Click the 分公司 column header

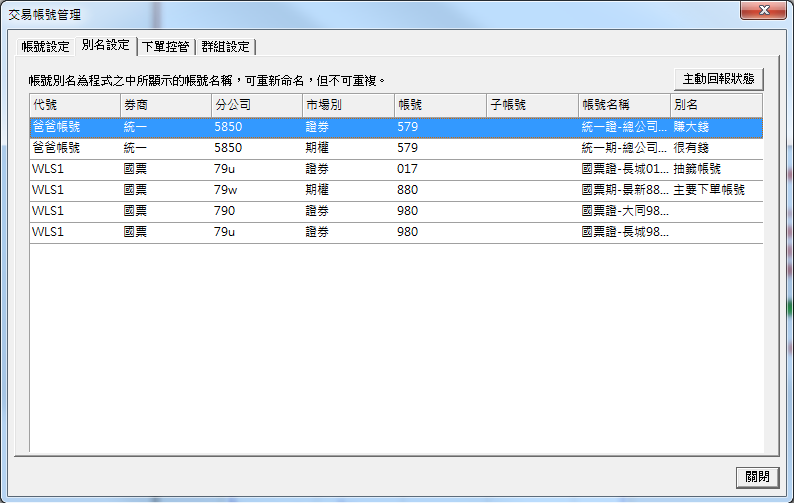pos(256,105)
